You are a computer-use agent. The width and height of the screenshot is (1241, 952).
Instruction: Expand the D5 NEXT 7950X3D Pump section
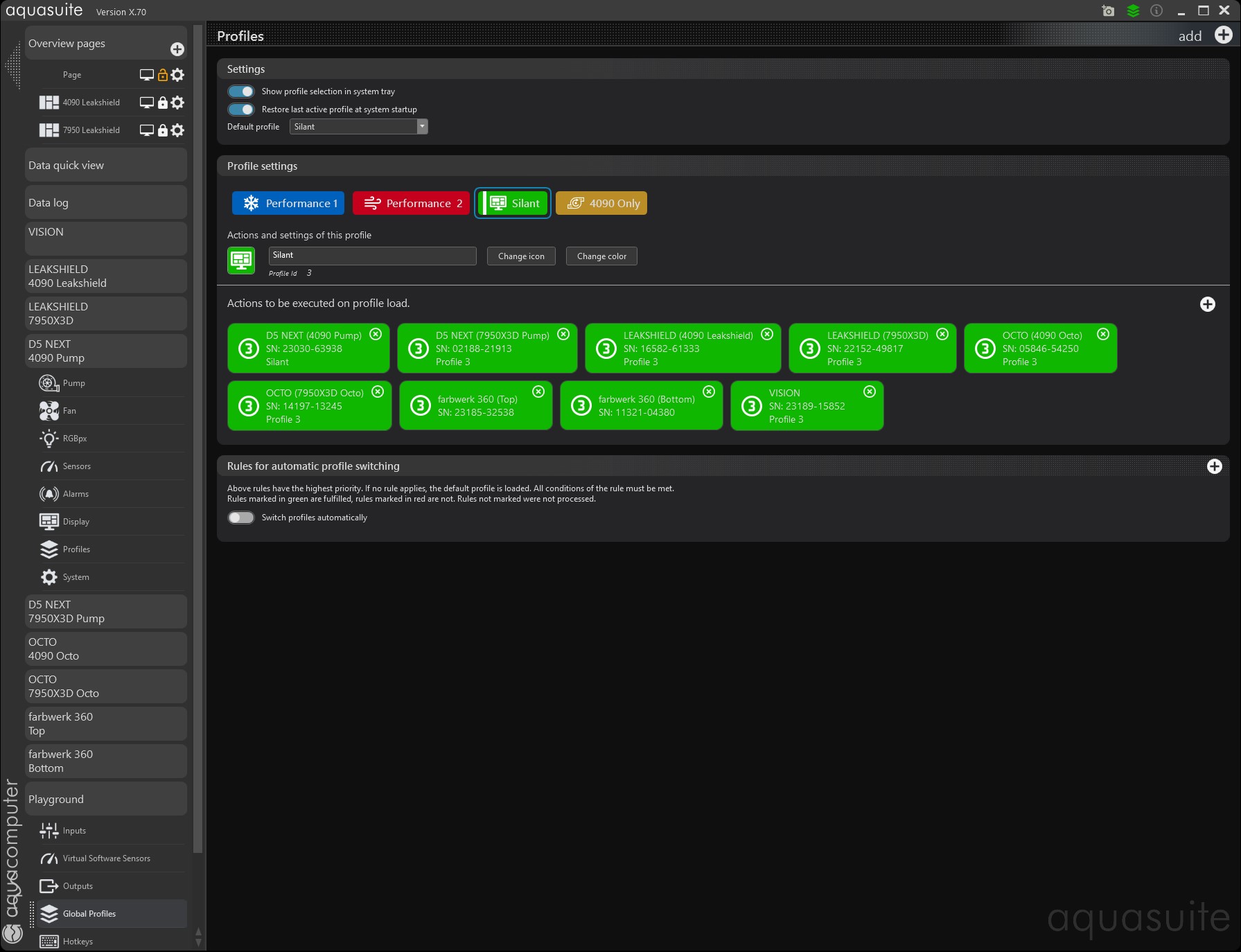tap(105, 612)
